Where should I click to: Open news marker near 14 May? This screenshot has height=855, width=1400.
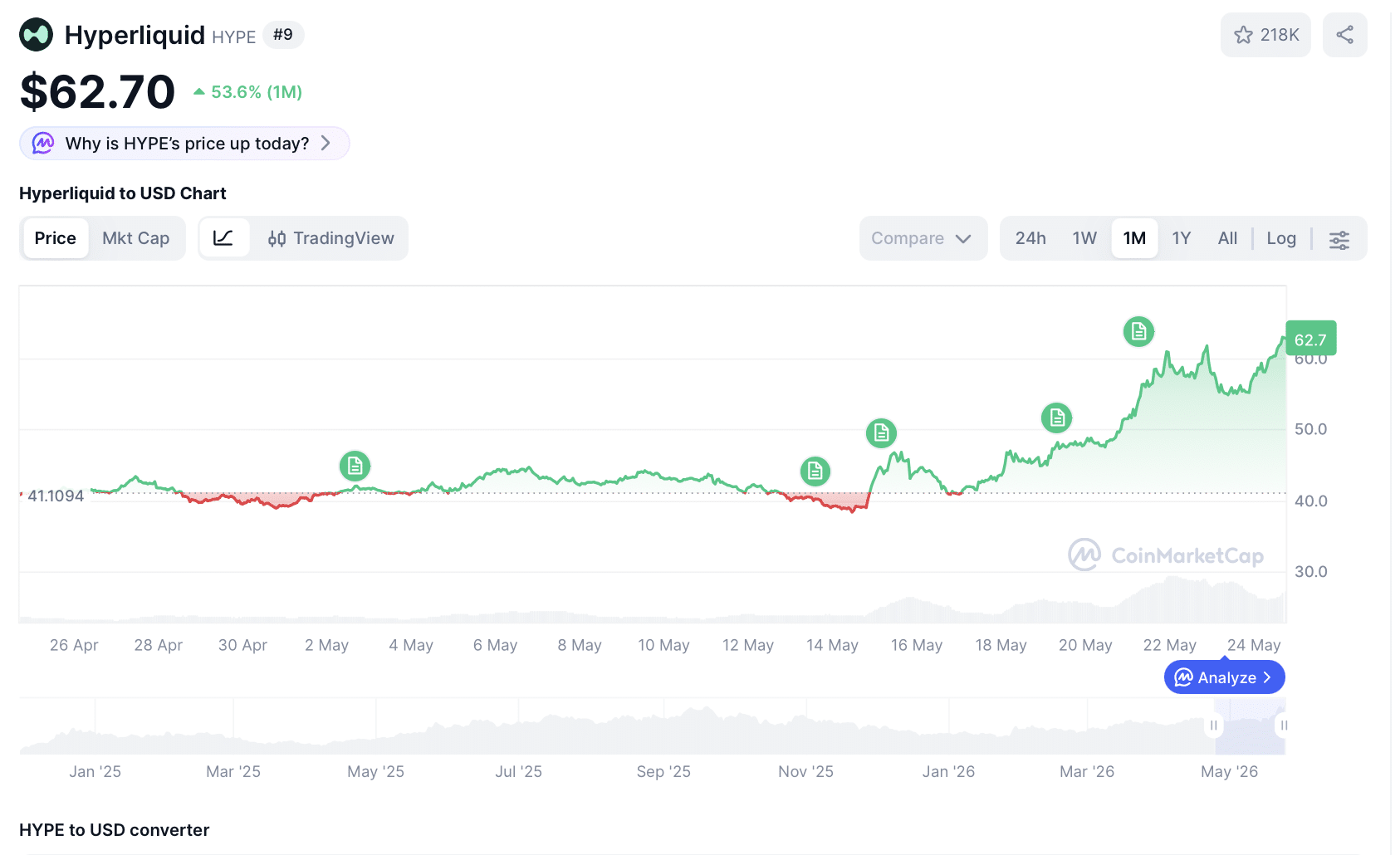(x=815, y=471)
